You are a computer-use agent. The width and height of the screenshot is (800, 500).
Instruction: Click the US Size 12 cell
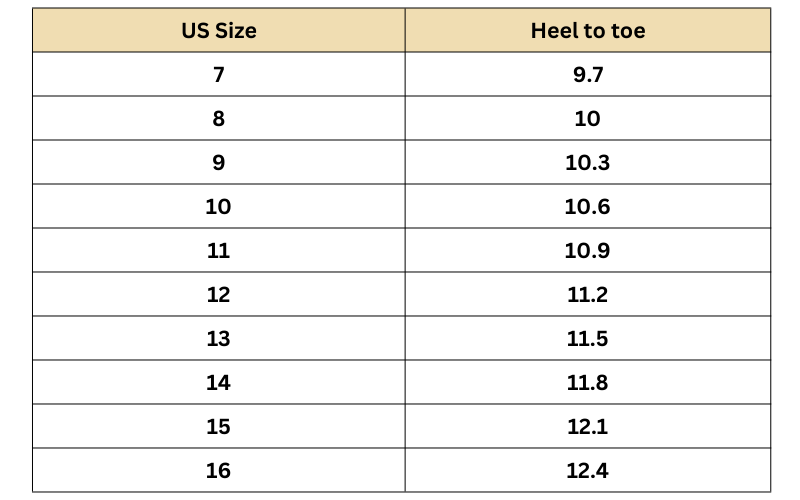tap(218, 295)
